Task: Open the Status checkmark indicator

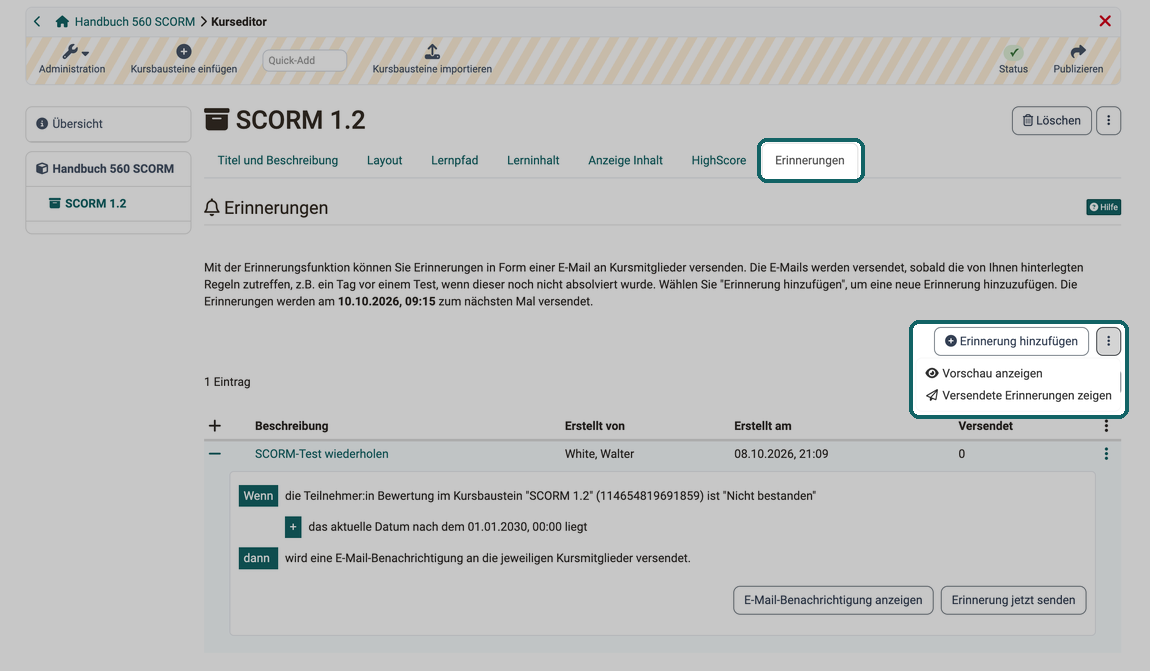Action: click(x=1013, y=53)
